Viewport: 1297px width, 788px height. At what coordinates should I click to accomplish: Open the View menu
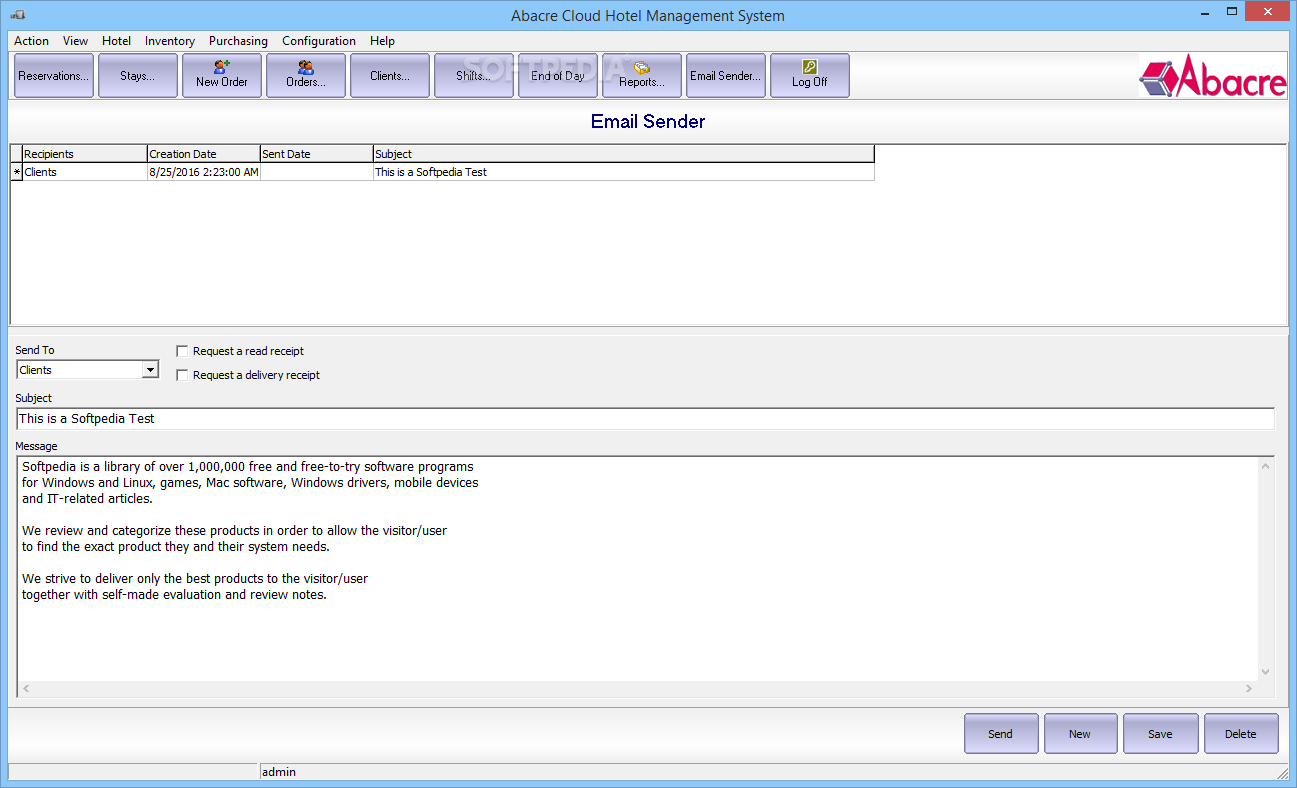tap(75, 41)
